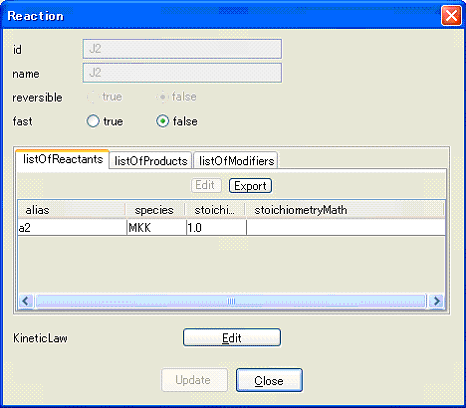Open the KineticLaw Edit button
Screen dimensions: 466x408
pyautogui.click(x=232, y=338)
